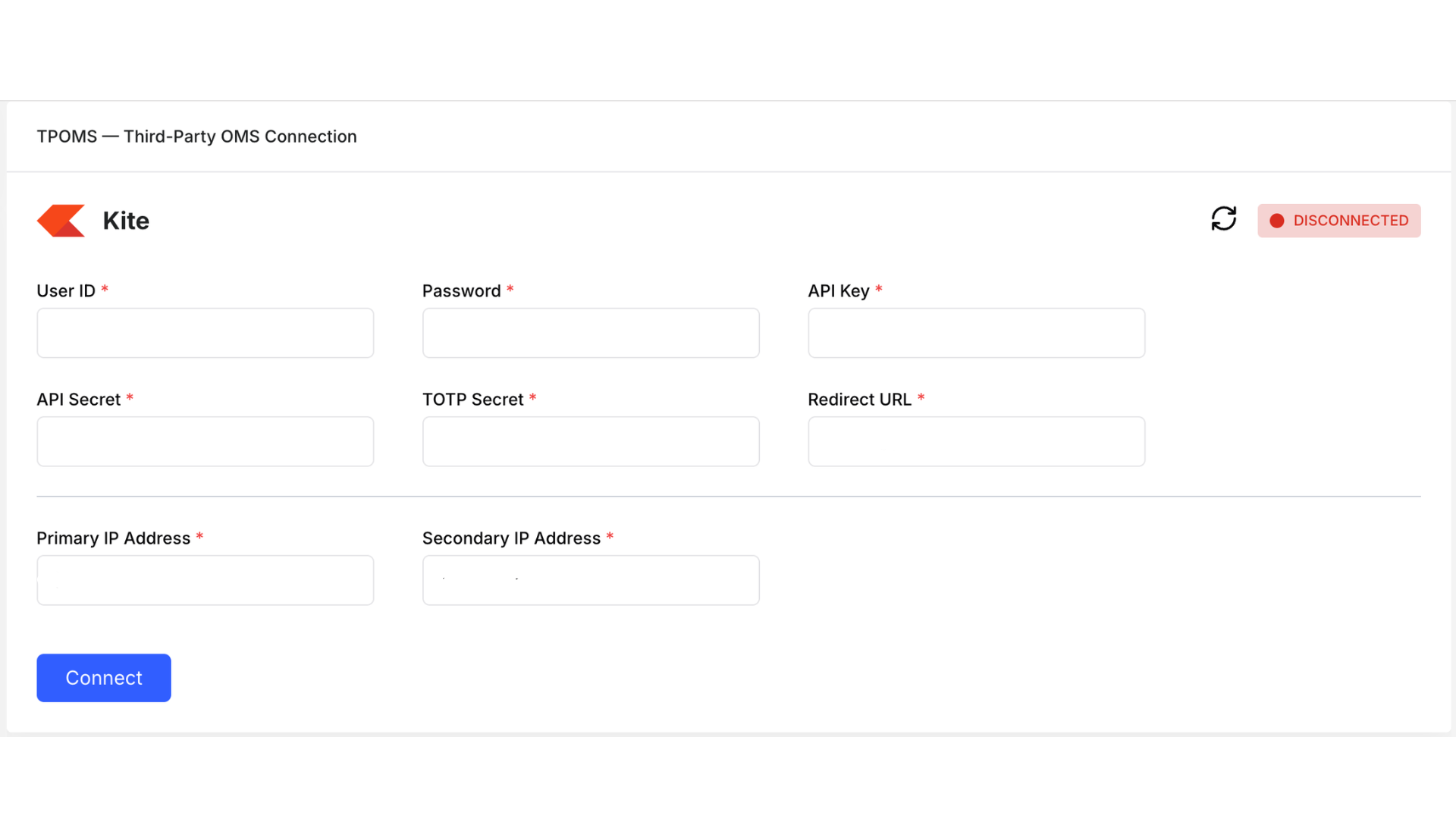Focus the Password input field

click(x=591, y=333)
